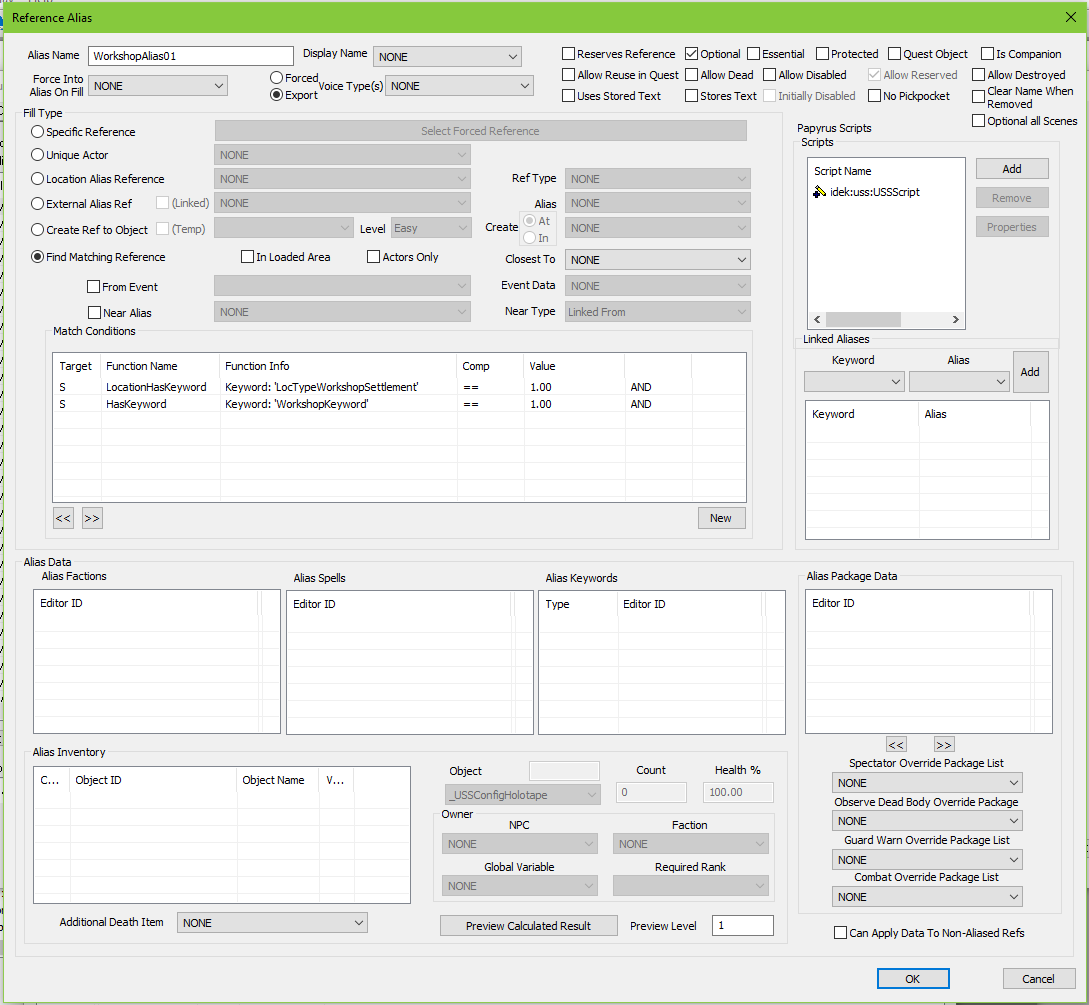Viewport: 1089px width, 1005px height.
Task: Click next arrows button under Alias Package Data
Action: click(x=944, y=744)
